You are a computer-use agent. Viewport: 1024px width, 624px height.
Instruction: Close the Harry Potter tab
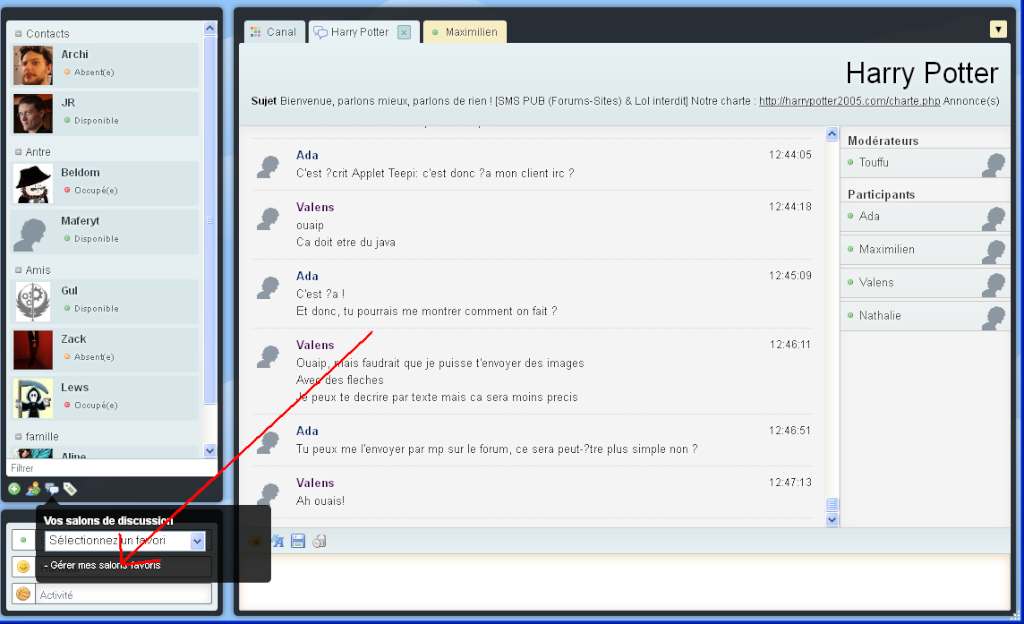[404, 32]
